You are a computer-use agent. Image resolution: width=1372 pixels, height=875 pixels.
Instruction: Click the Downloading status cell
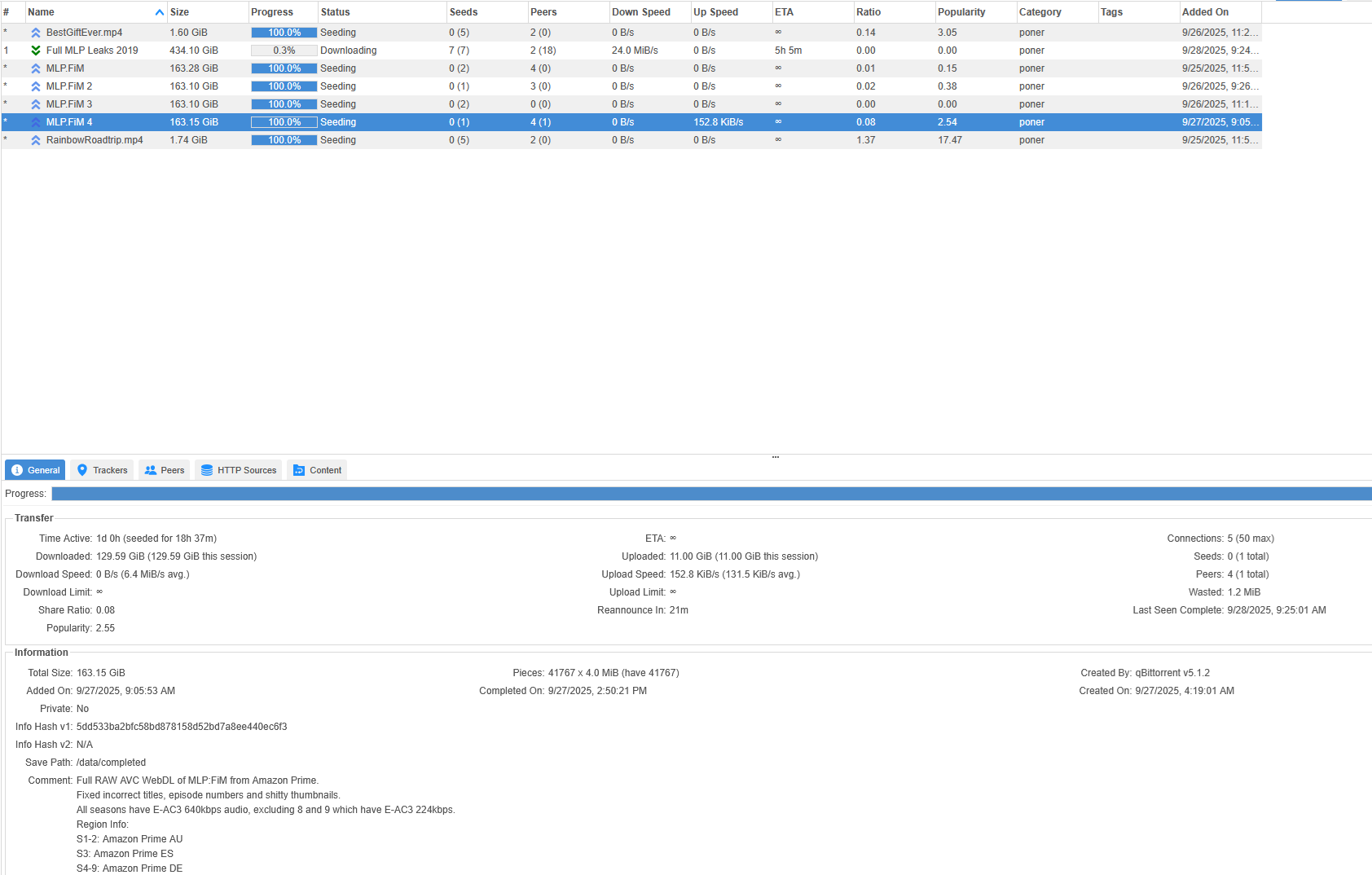[x=348, y=51]
